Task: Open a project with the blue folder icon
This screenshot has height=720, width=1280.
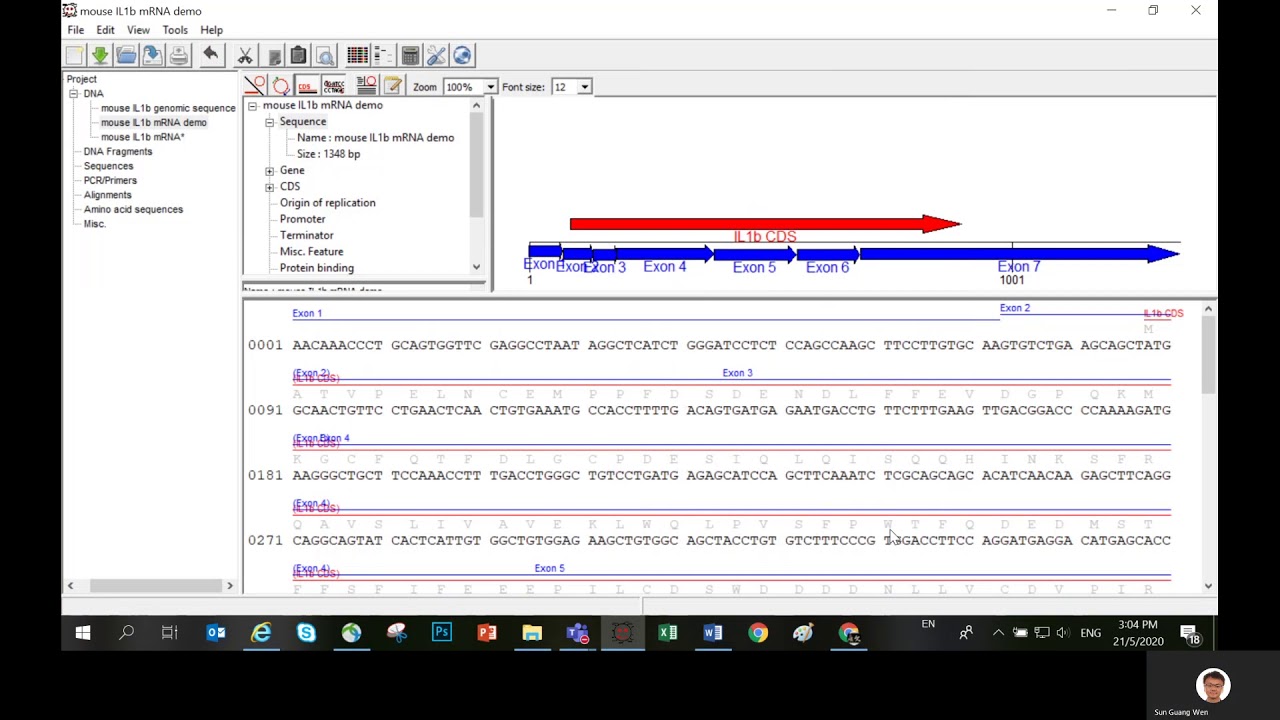Action: coord(126,55)
